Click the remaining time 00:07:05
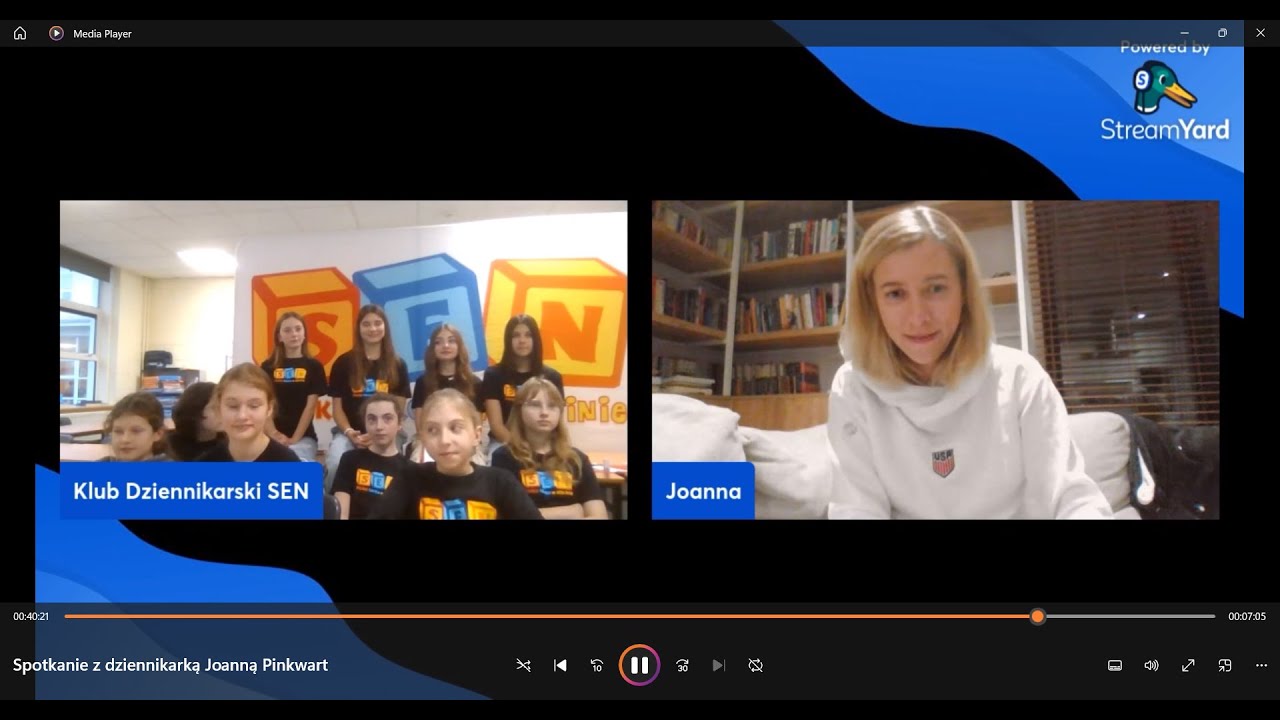 (x=1247, y=617)
